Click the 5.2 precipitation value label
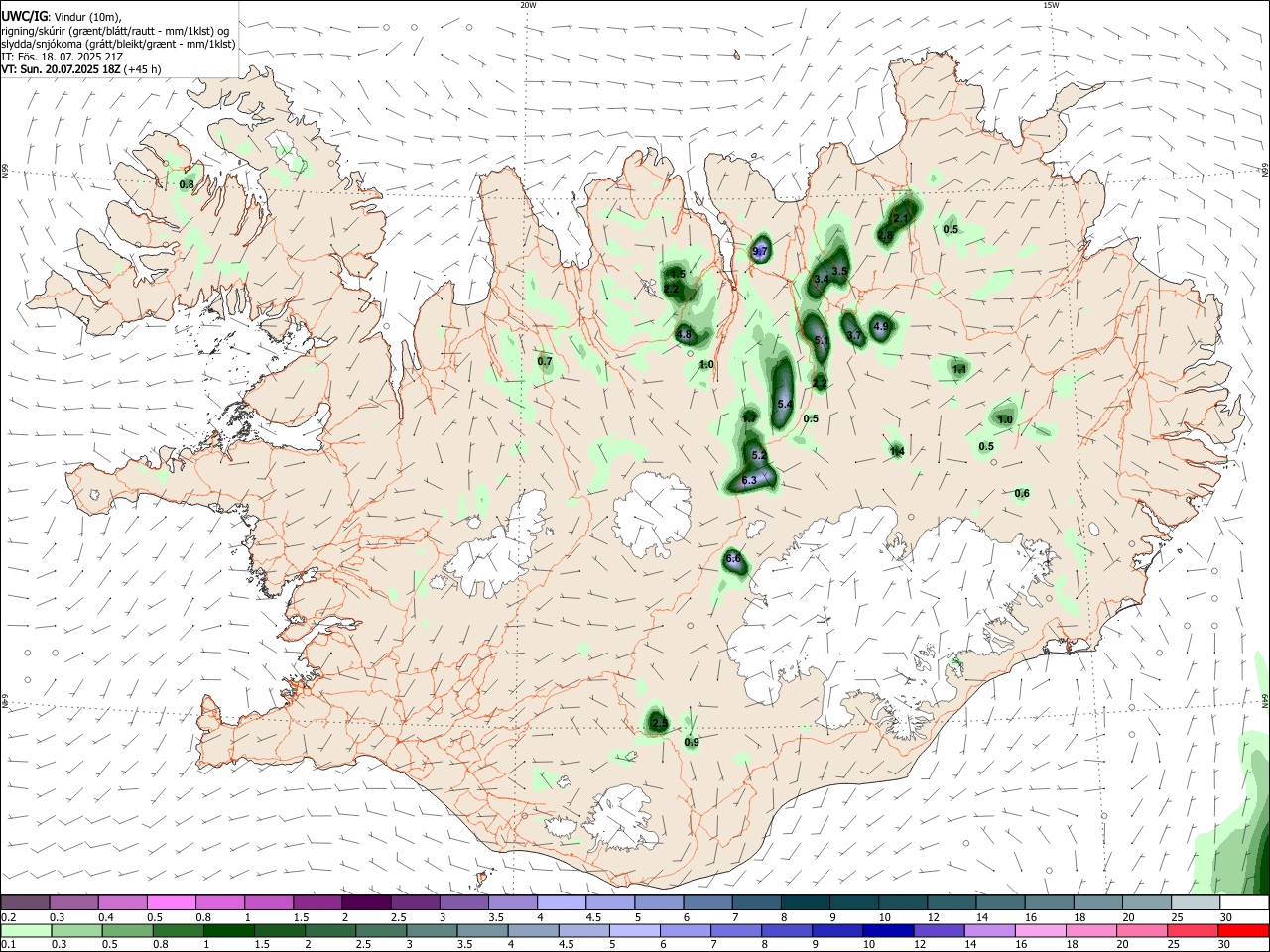 coord(759,455)
